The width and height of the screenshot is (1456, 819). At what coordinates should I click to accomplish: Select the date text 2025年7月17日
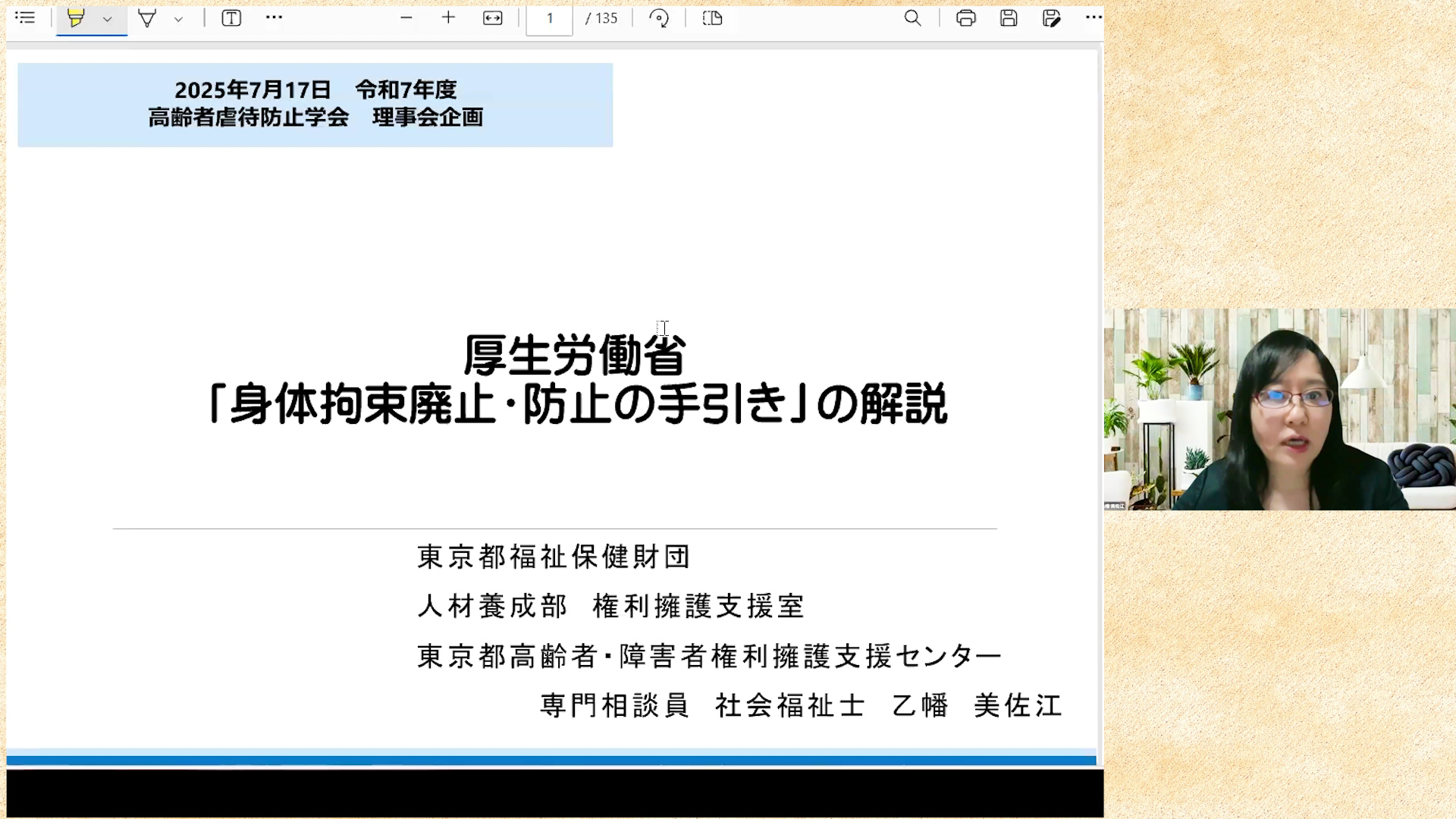253,90
